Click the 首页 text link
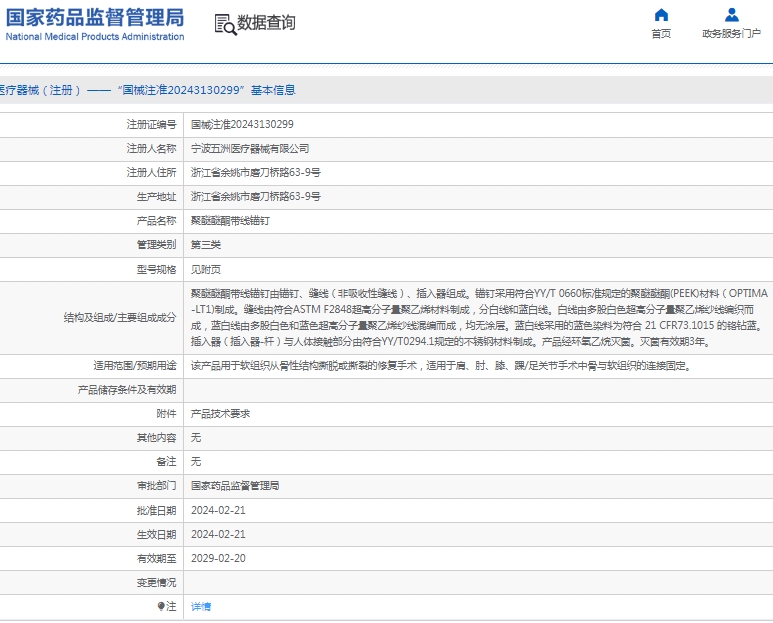This screenshot has width=773, height=623. click(x=661, y=34)
